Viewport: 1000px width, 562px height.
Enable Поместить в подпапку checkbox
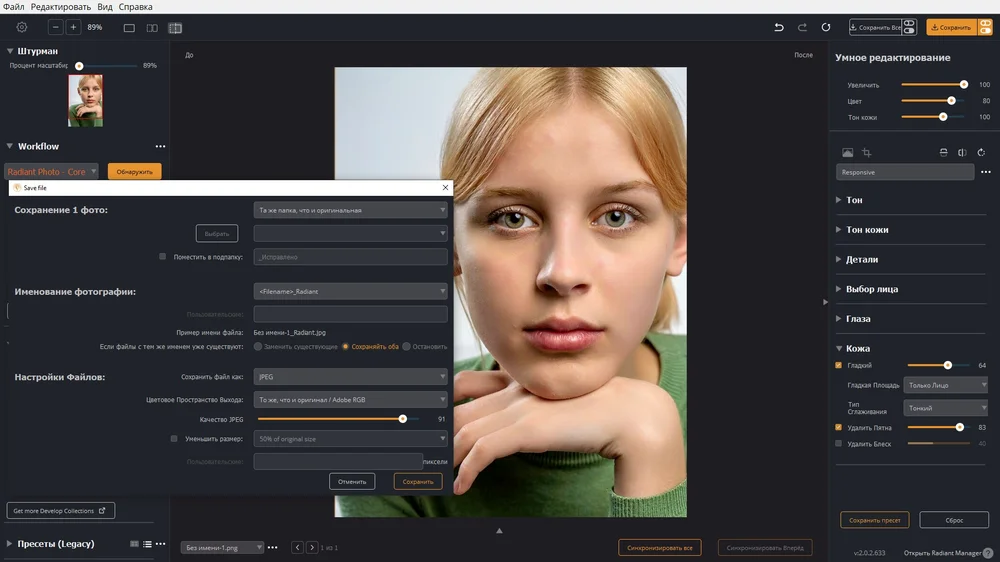click(163, 256)
